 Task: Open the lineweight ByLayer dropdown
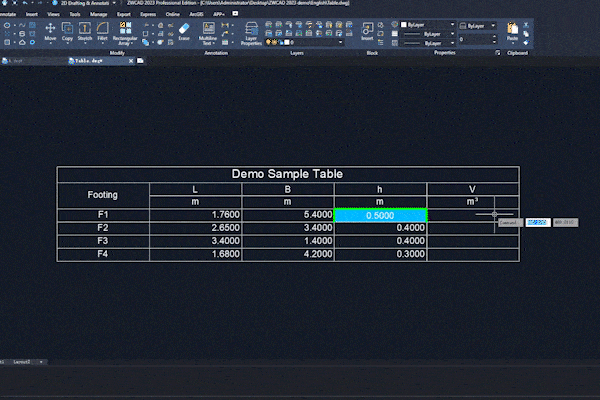point(452,43)
